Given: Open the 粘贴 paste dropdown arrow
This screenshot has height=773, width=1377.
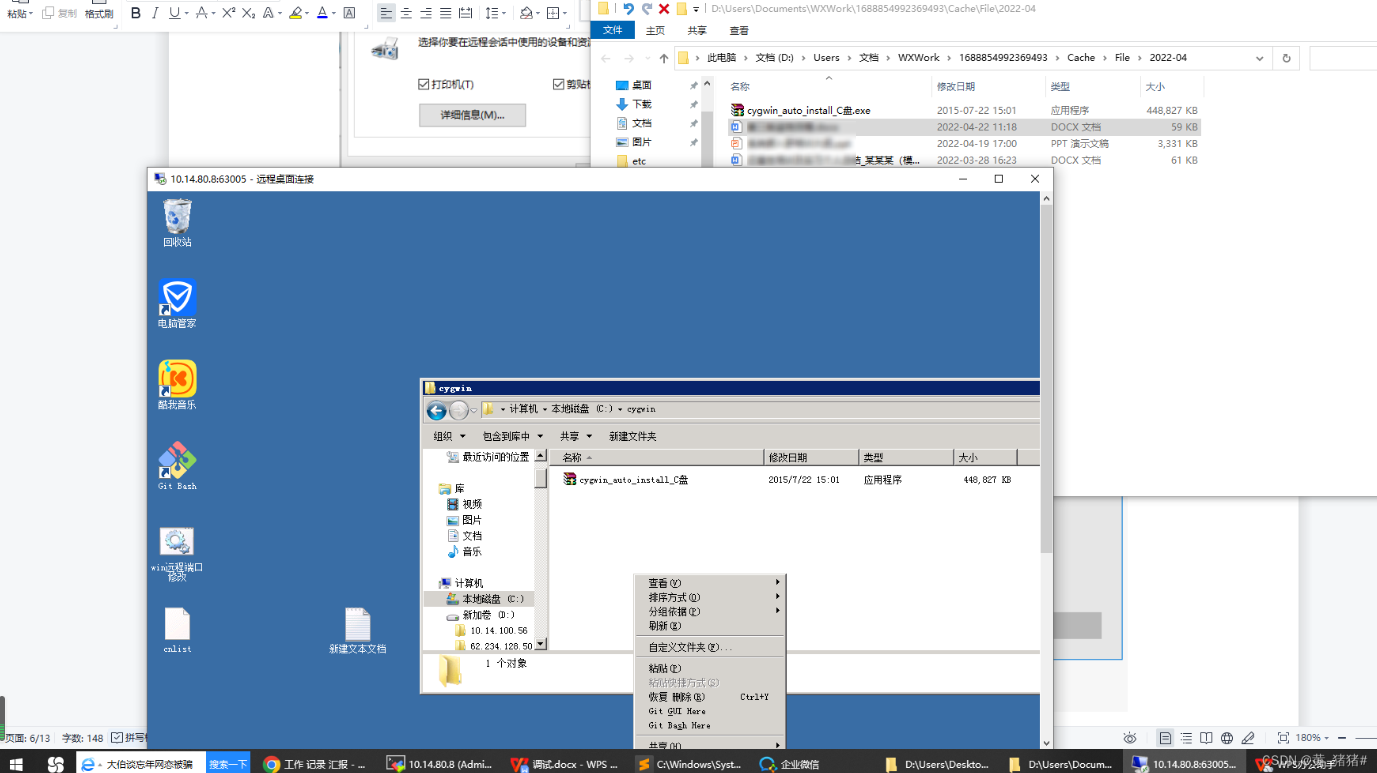Looking at the screenshot, I should (31, 15).
